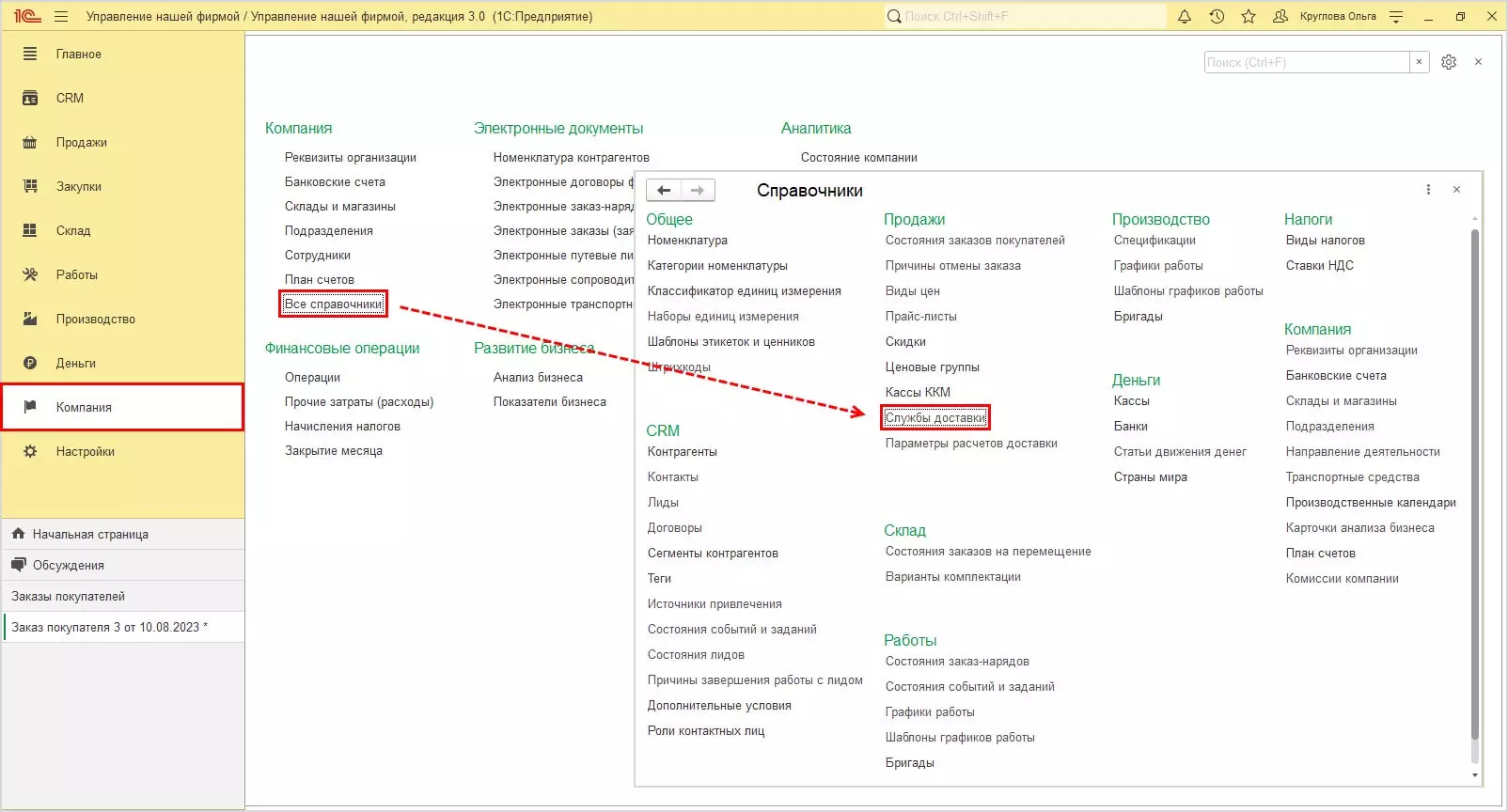Go back using the Справочники left arrow
Image resolution: width=1508 pixels, height=812 pixels.
point(664,190)
